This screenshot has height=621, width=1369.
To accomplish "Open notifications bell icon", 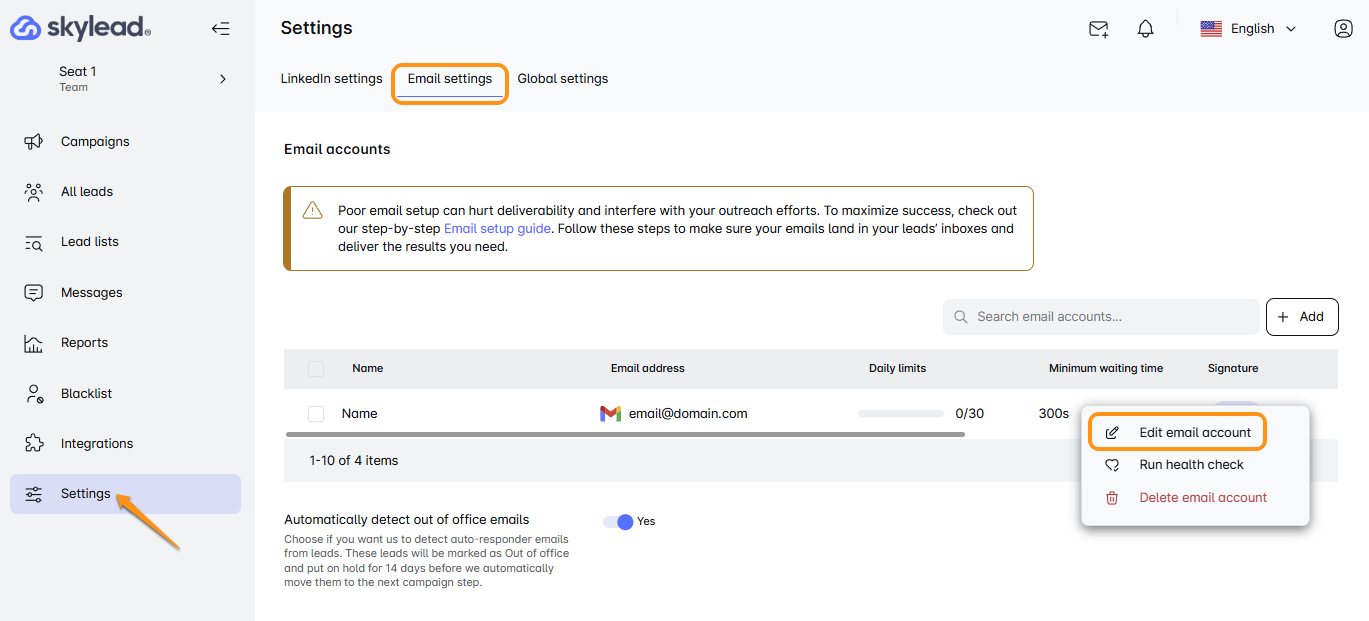I will pos(1146,29).
